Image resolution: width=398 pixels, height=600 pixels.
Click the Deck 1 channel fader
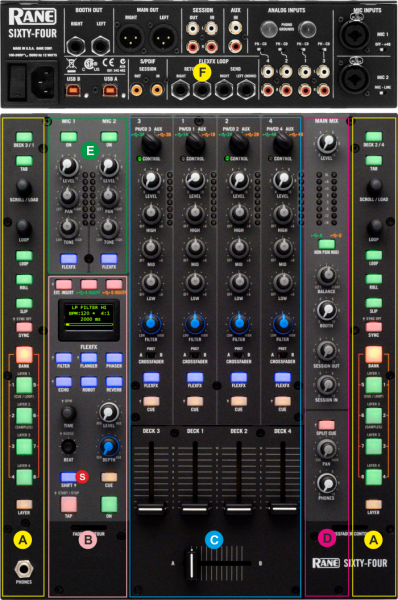click(195, 509)
